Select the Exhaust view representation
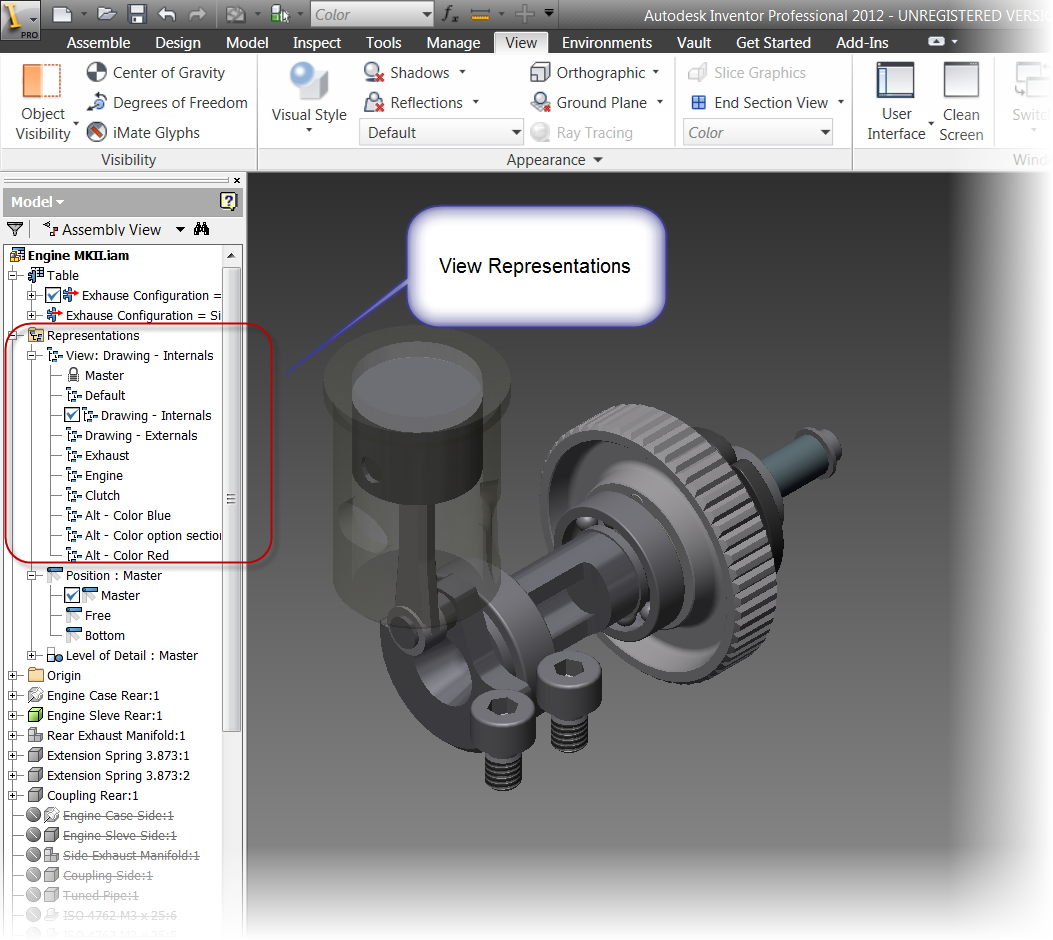This screenshot has height=940, width=1053. 107,456
